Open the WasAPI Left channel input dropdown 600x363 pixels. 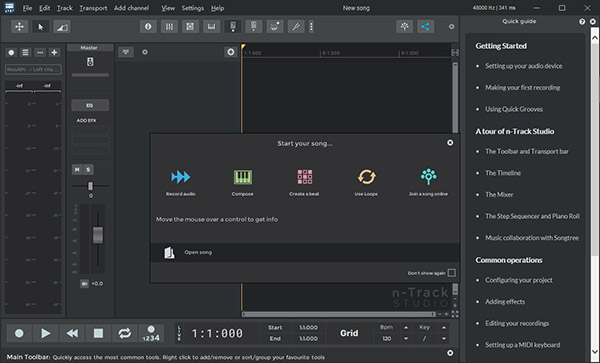[x=33, y=69]
